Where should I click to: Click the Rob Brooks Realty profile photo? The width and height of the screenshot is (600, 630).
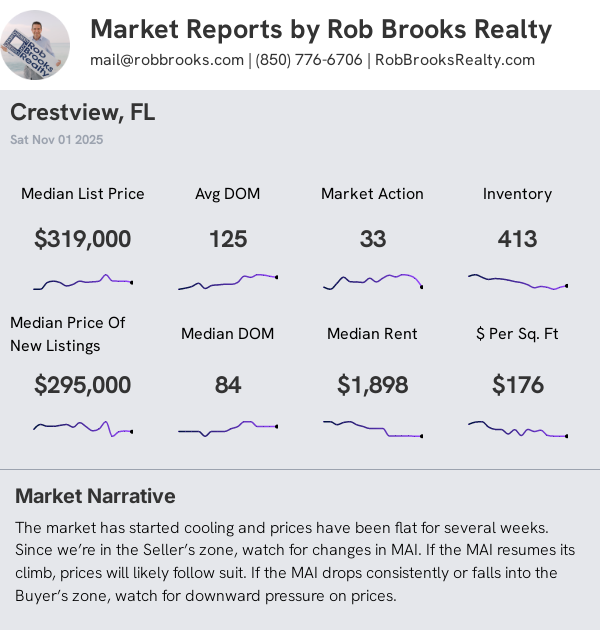point(35,45)
